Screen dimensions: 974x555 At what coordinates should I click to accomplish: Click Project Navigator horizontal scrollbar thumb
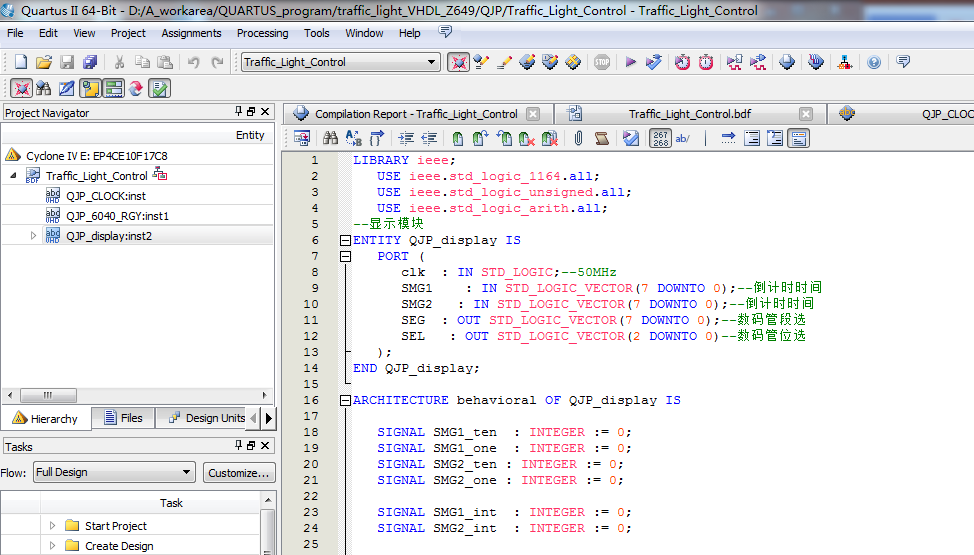(x=48, y=395)
